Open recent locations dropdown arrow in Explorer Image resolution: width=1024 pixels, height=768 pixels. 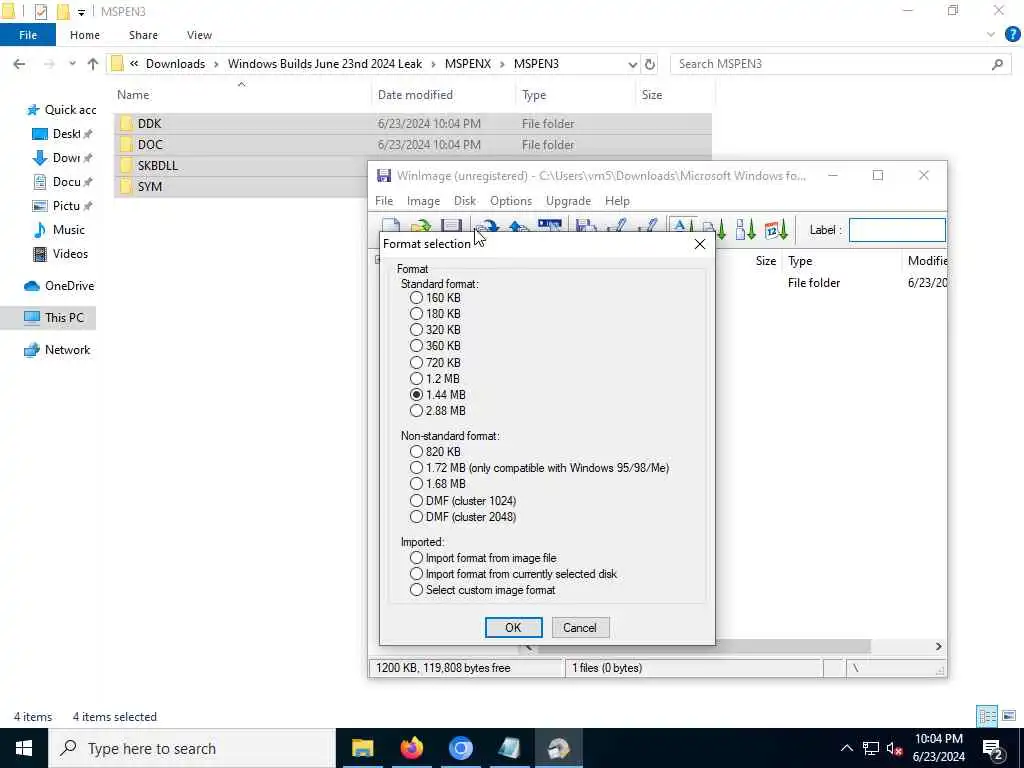(x=72, y=64)
